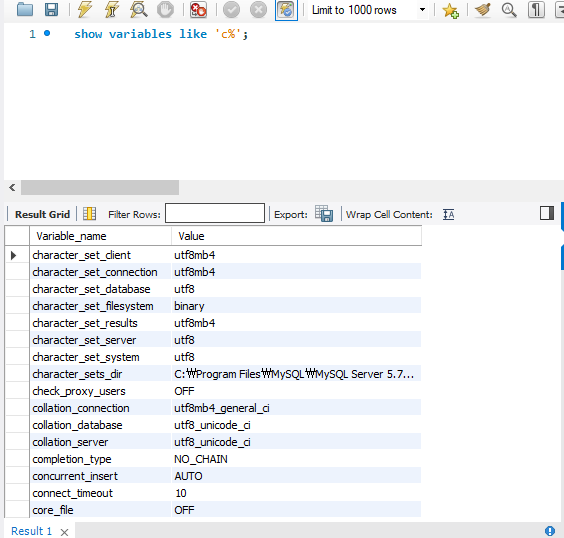The height and width of the screenshot is (538, 564).
Task: Select the Result 1 tab
Action: coord(31,531)
